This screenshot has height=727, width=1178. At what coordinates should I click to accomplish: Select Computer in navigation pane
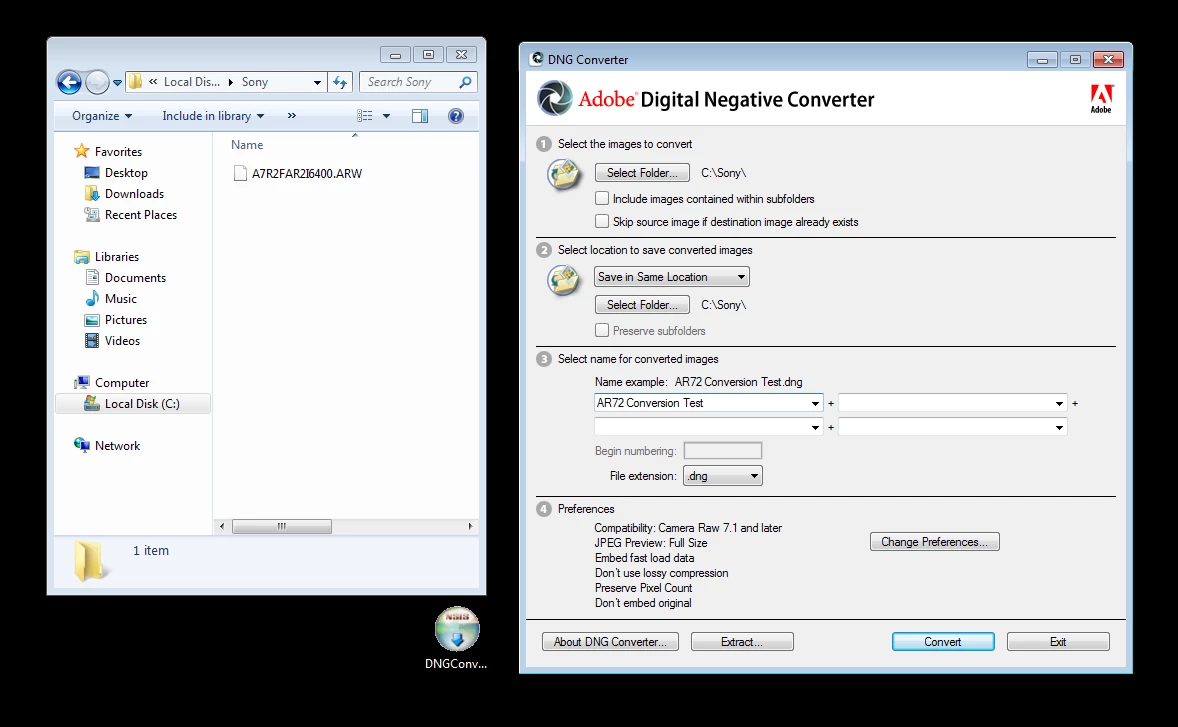[122, 383]
